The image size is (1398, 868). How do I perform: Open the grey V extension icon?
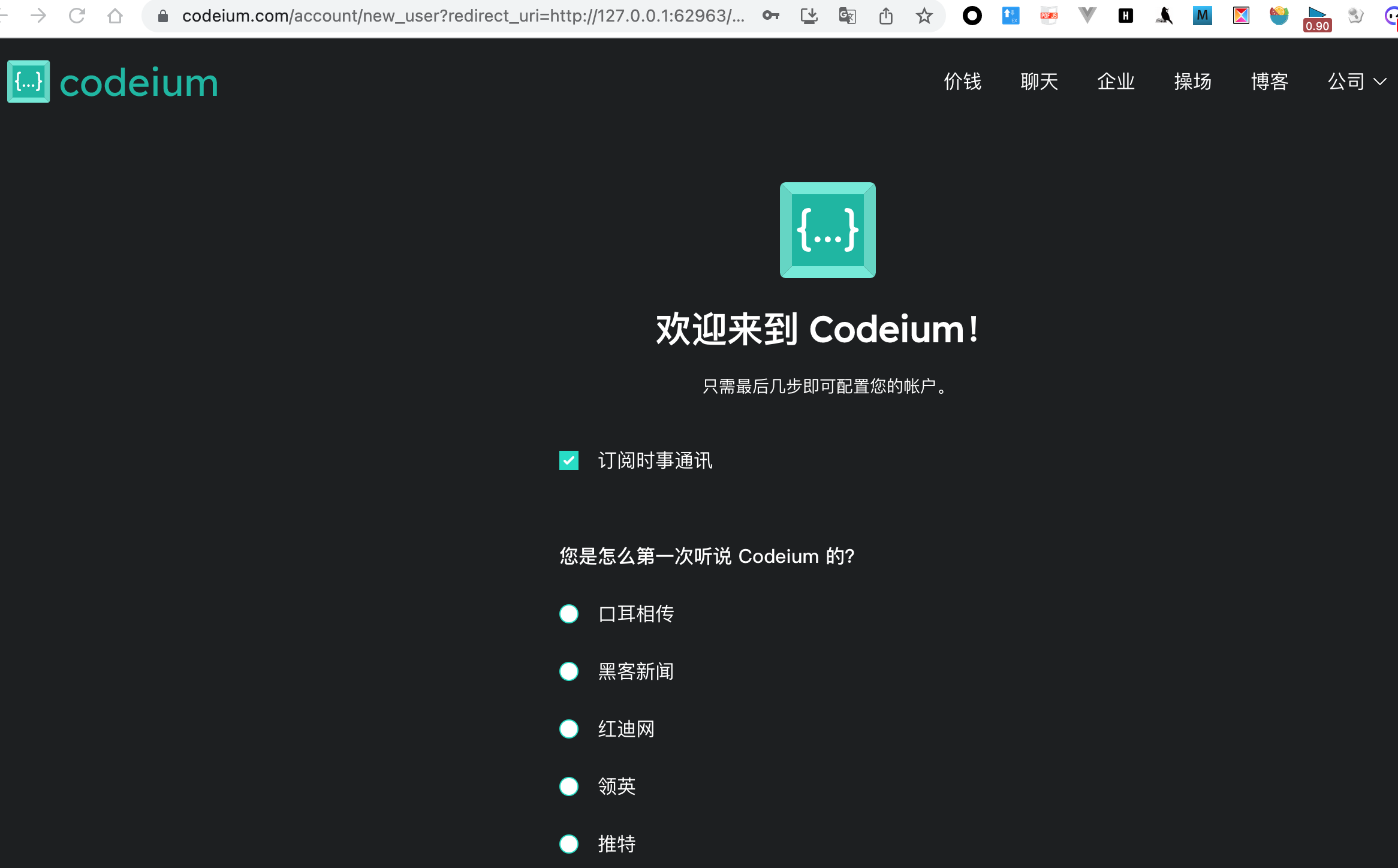pyautogui.click(x=1087, y=16)
